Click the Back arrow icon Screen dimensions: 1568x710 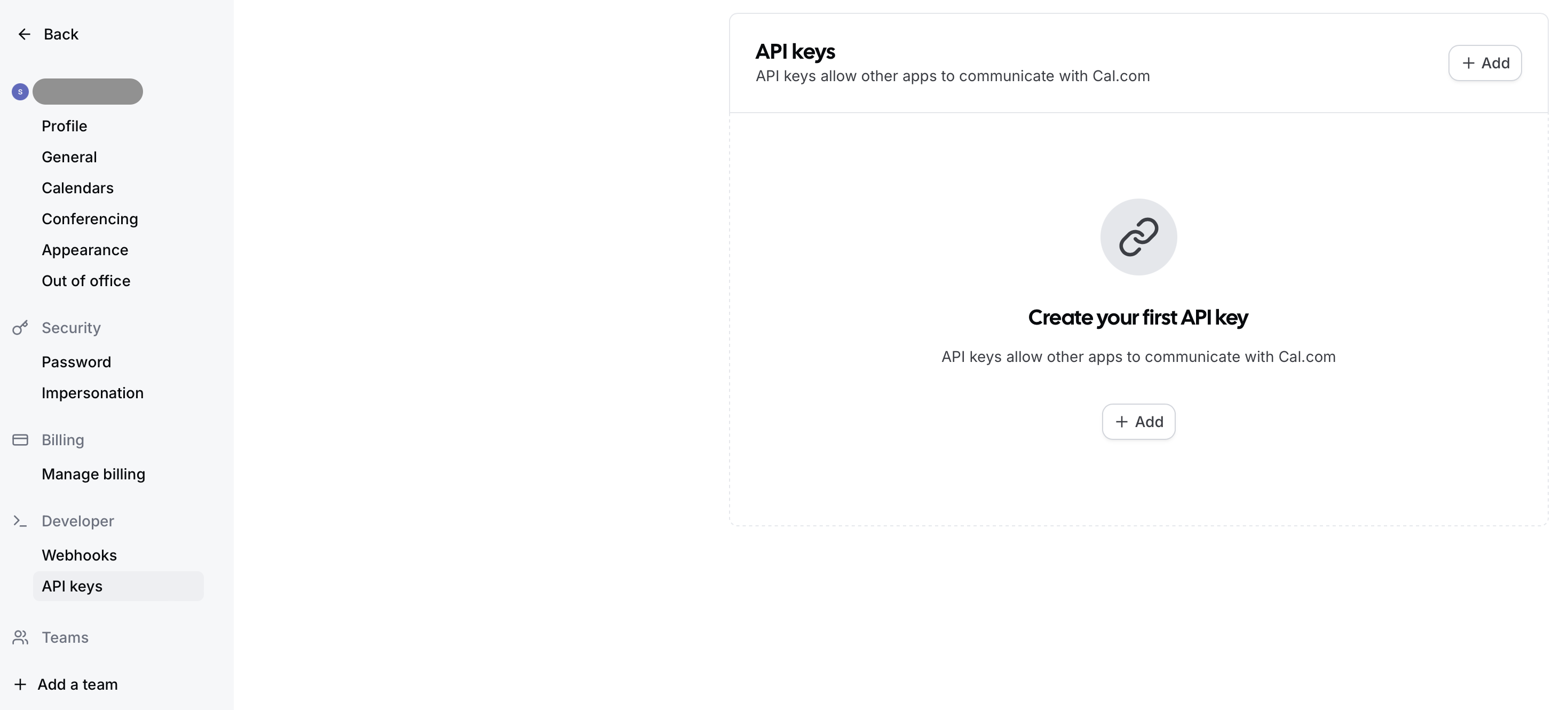coord(25,34)
